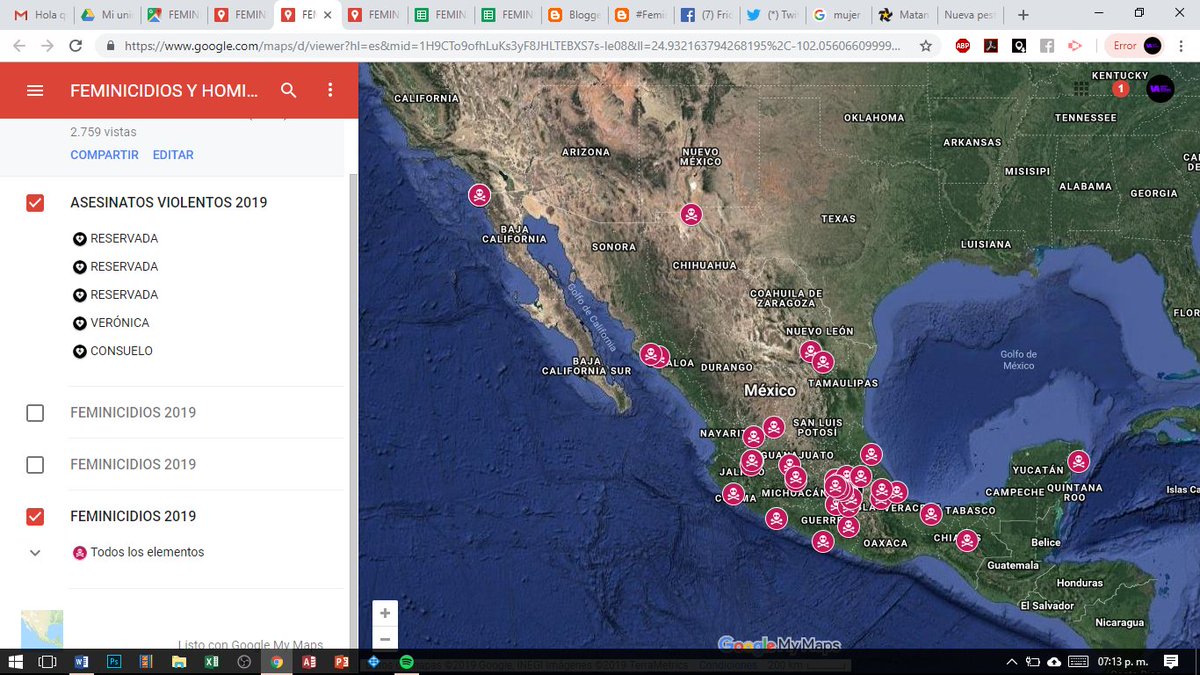Bookmark this page with star icon
This screenshot has width=1200, height=675.
926,46
